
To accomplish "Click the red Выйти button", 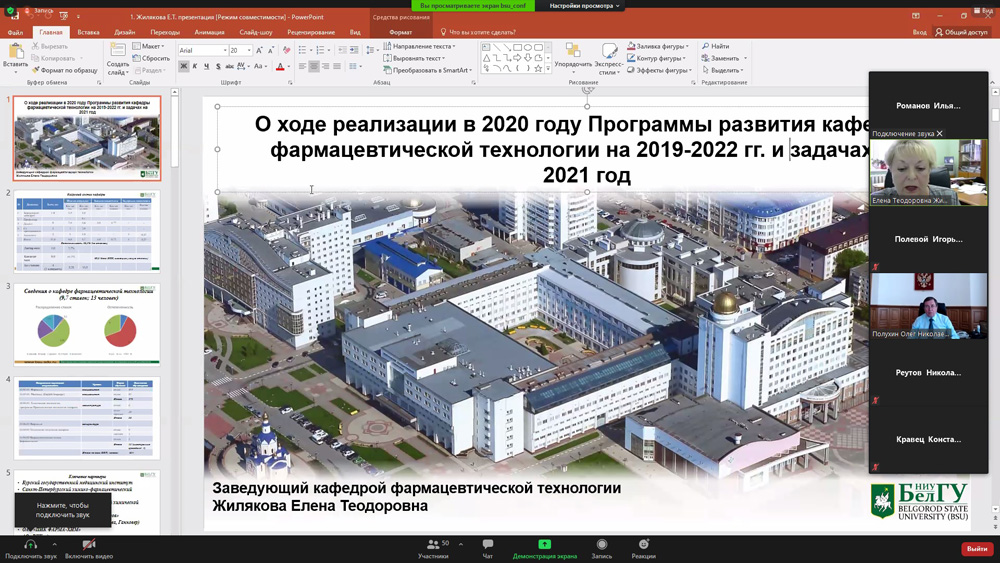I will pyautogui.click(x=976, y=549).
